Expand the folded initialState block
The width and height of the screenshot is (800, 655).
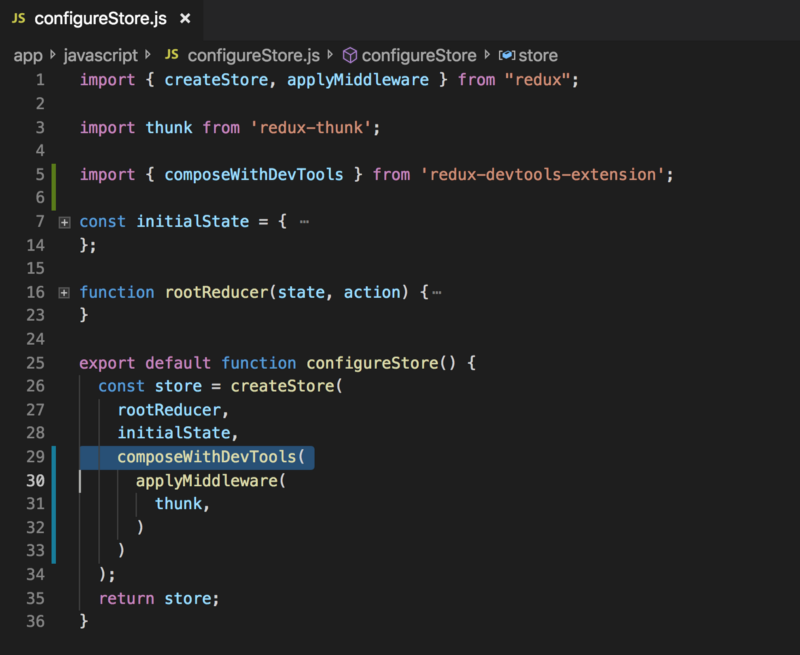pyautogui.click(x=64, y=222)
